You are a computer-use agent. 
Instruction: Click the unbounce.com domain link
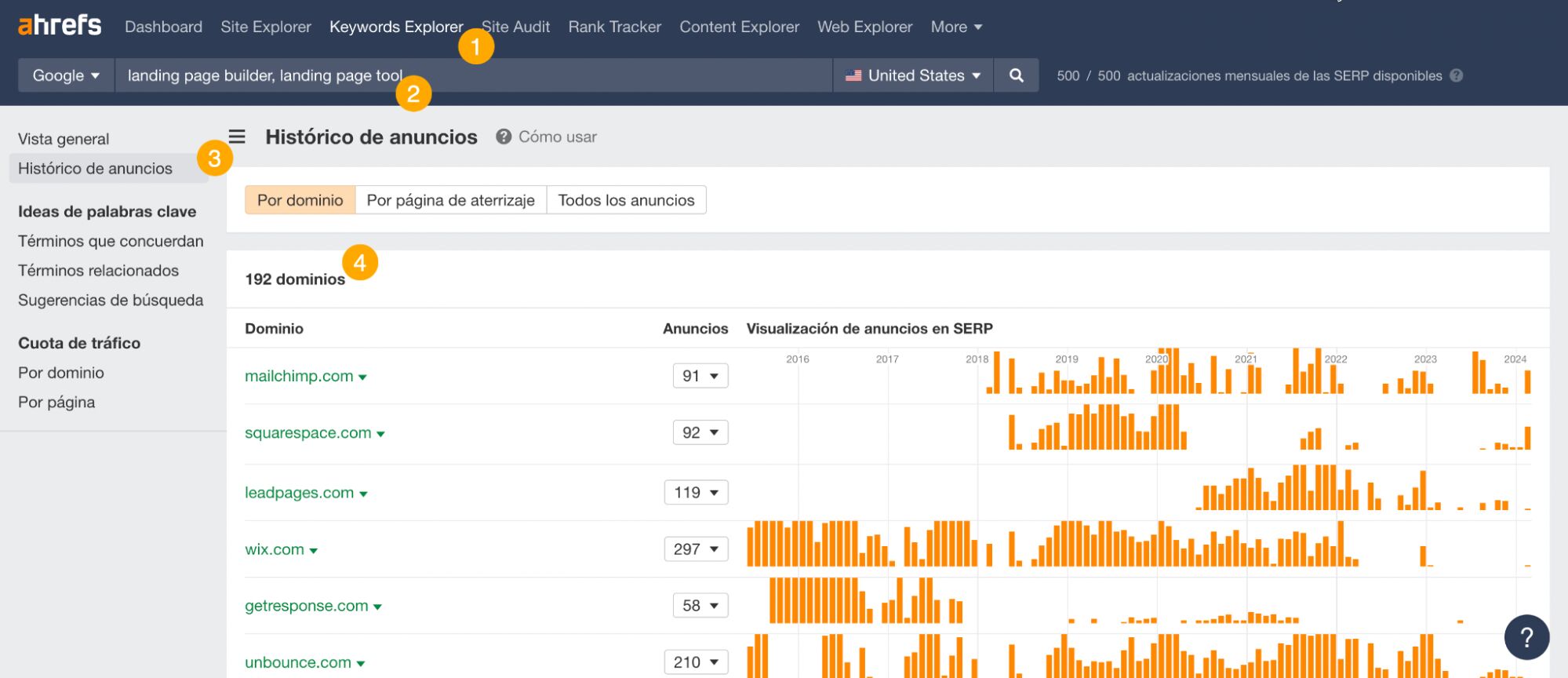[x=298, y=662]
